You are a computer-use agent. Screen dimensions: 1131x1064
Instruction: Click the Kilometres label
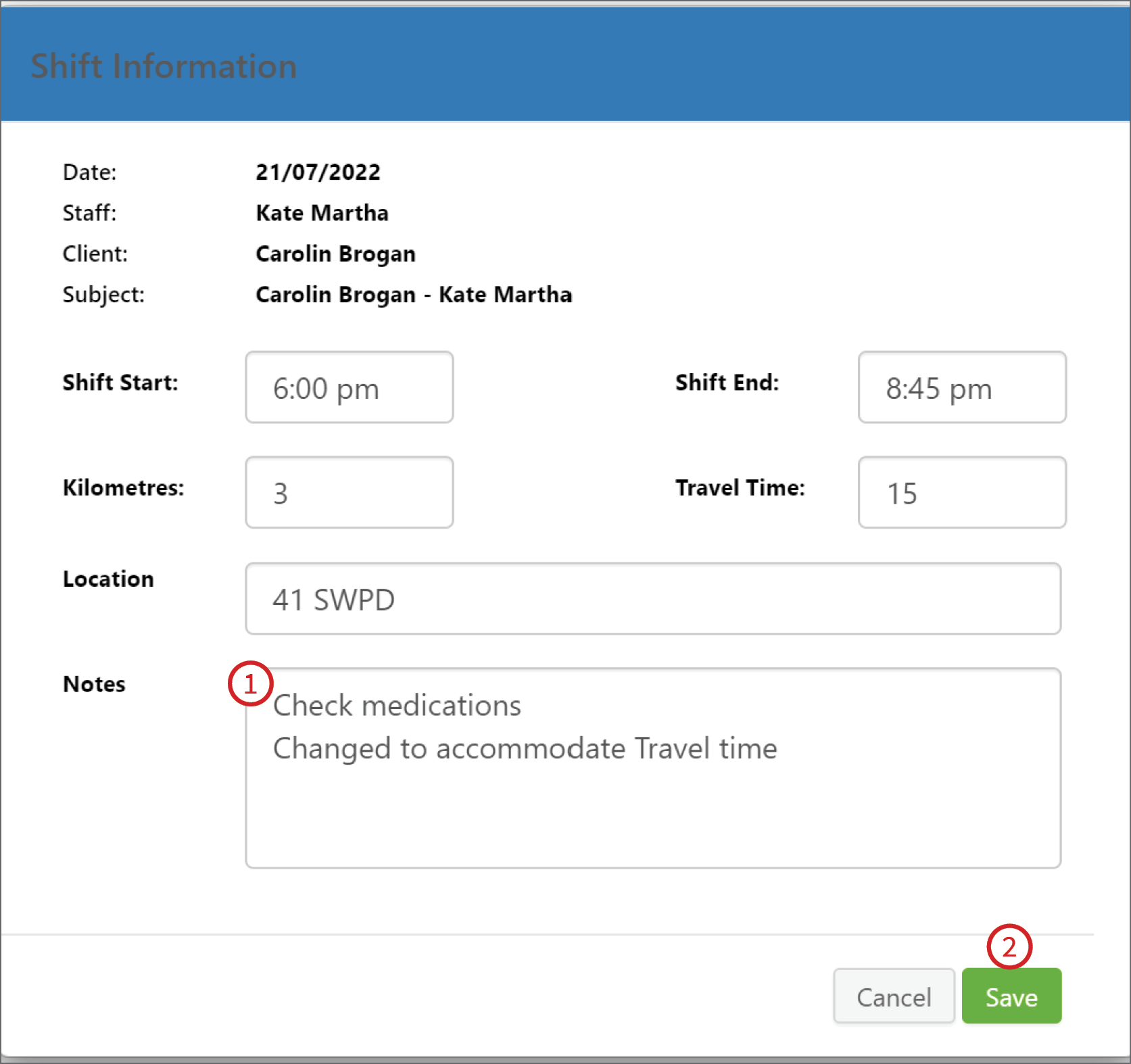click(122, 488)
